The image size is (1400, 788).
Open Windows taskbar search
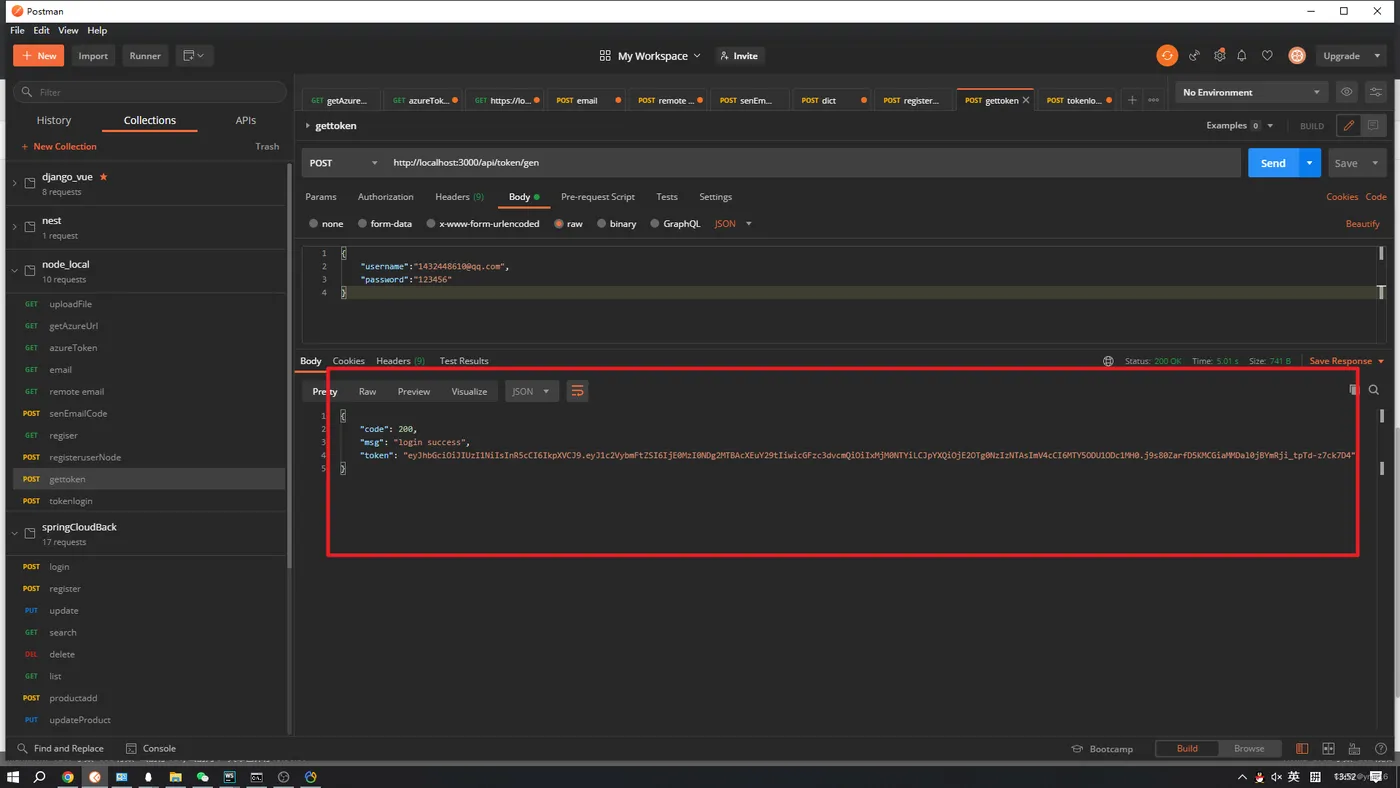40,777
